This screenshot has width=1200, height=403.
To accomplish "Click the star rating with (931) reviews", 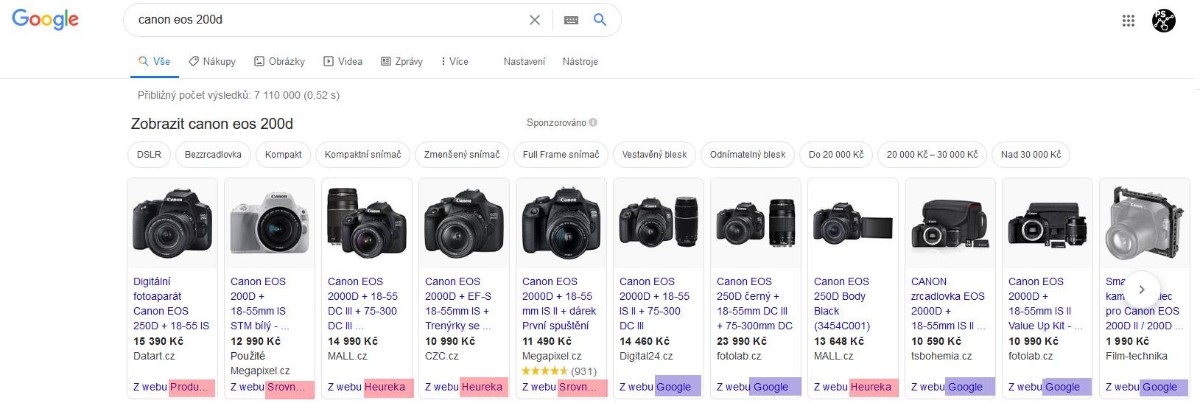I will pyautogui.click(x=558, y=371).
